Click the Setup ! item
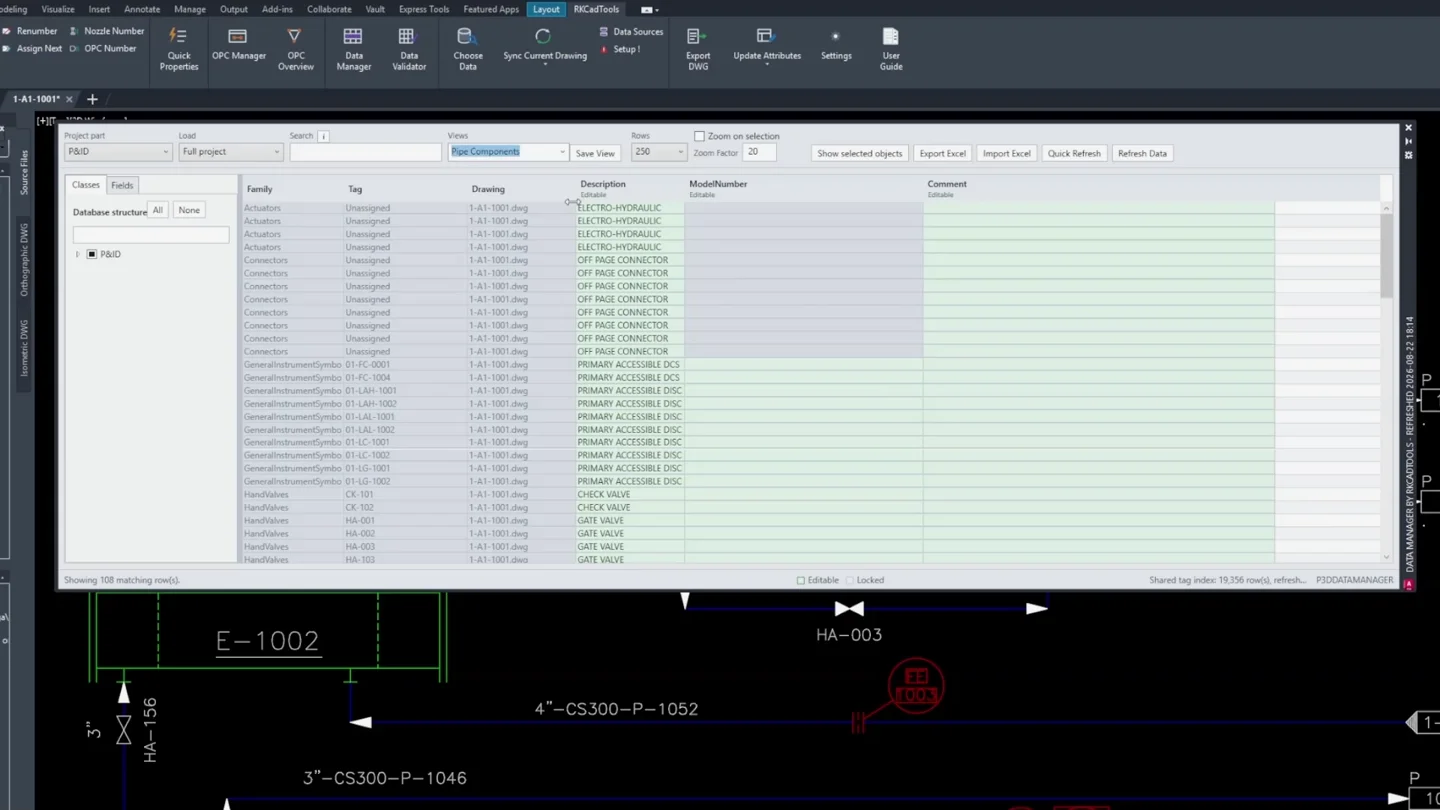 click(620, 49)
